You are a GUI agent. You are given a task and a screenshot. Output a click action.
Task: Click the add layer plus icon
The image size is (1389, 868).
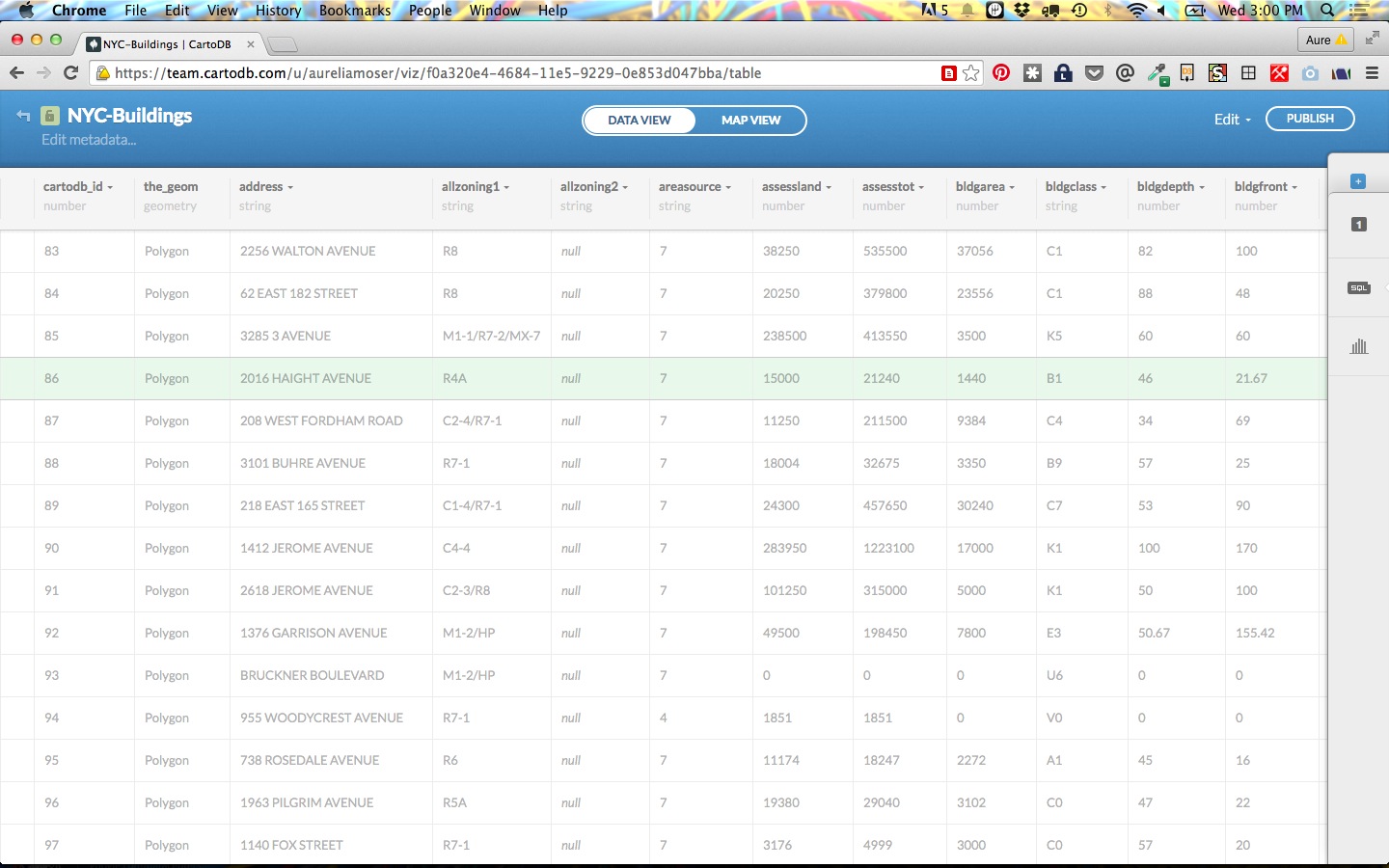1358,181
